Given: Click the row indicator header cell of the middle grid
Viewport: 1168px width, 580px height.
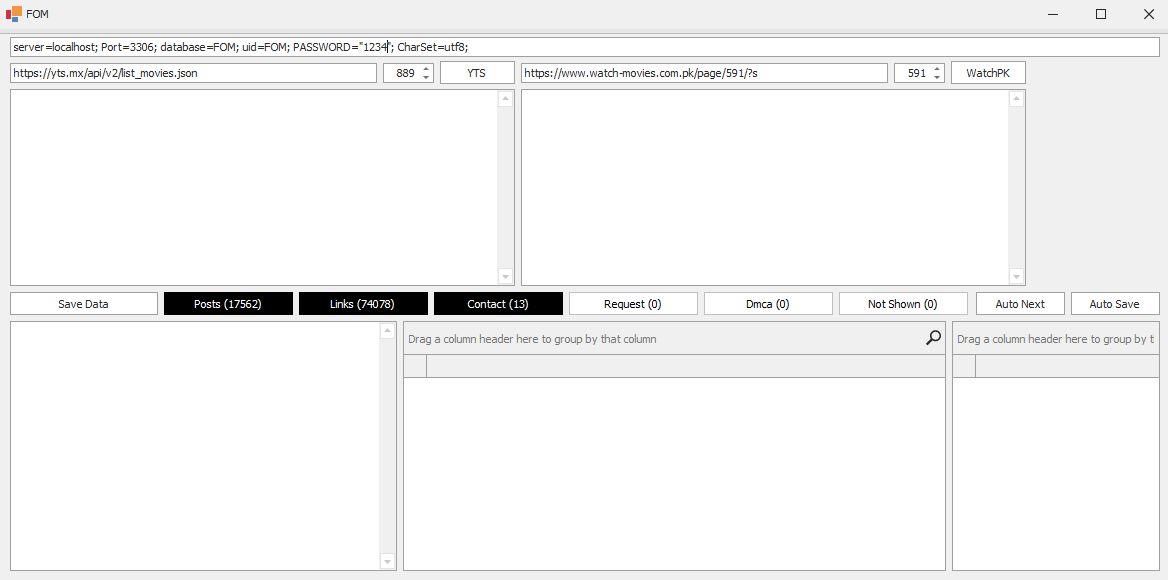Looking at the screenshot, I should [416, 366].
